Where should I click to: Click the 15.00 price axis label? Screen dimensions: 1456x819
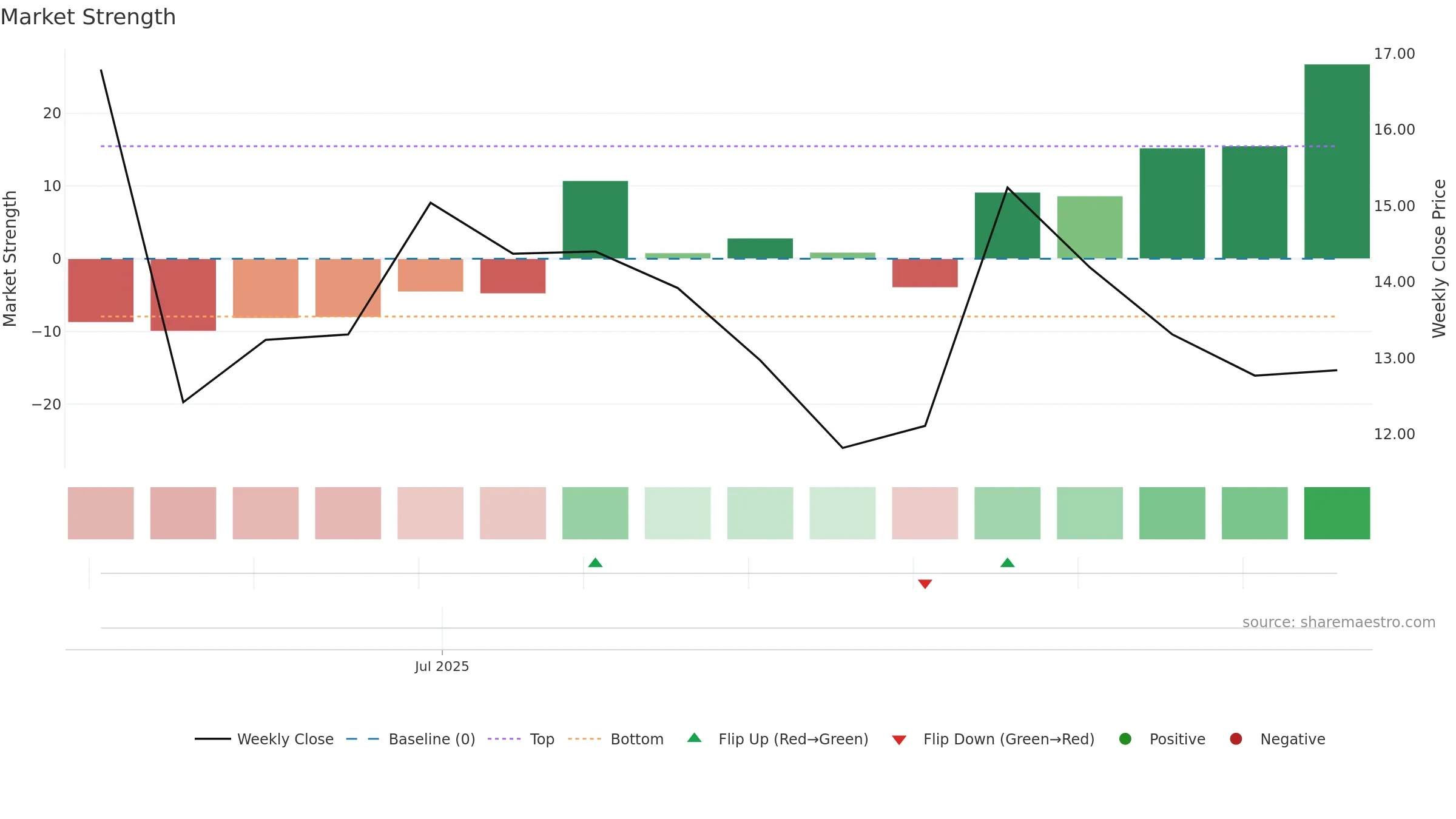click(1394, 206)
